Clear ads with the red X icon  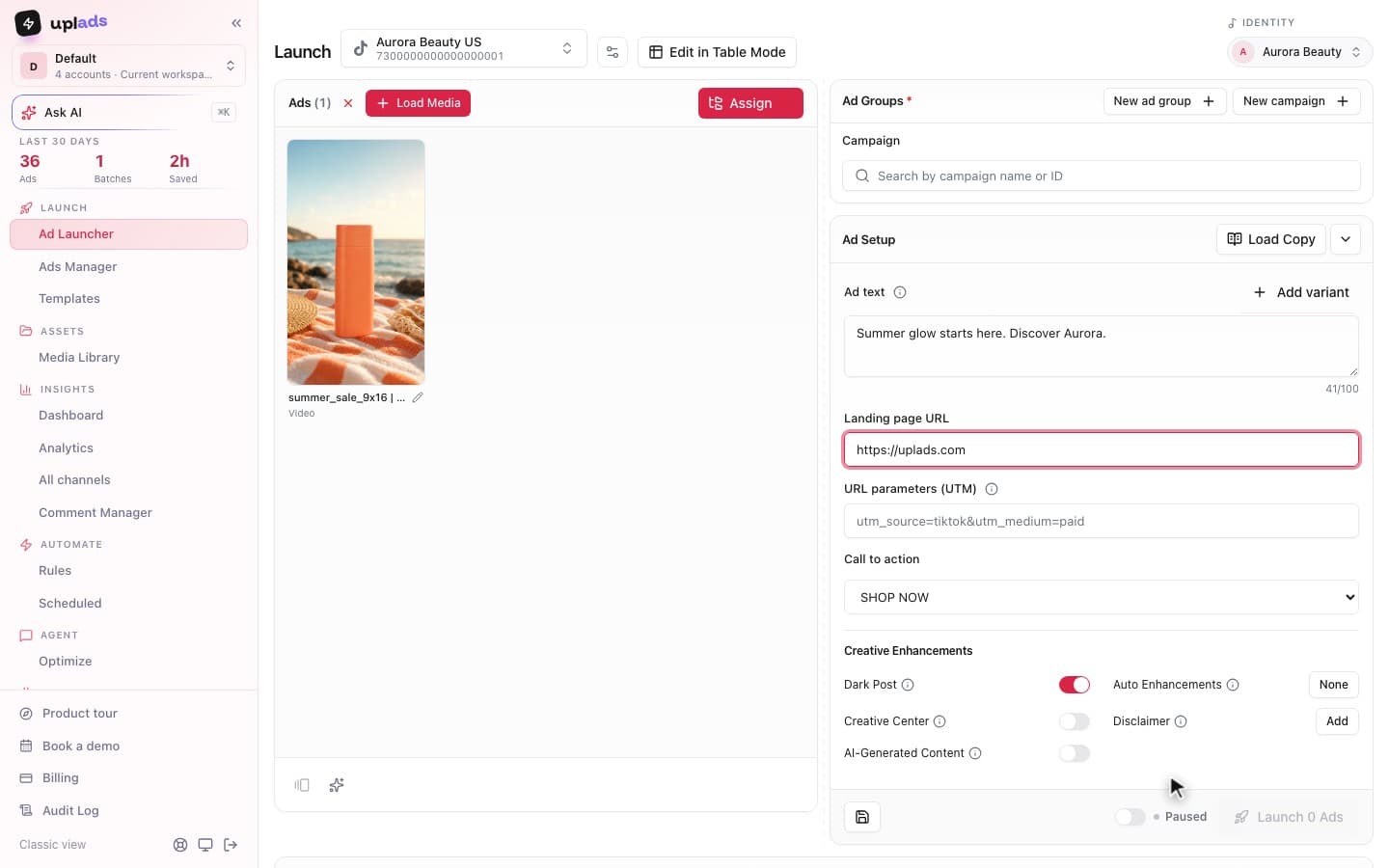coord(348,103)
